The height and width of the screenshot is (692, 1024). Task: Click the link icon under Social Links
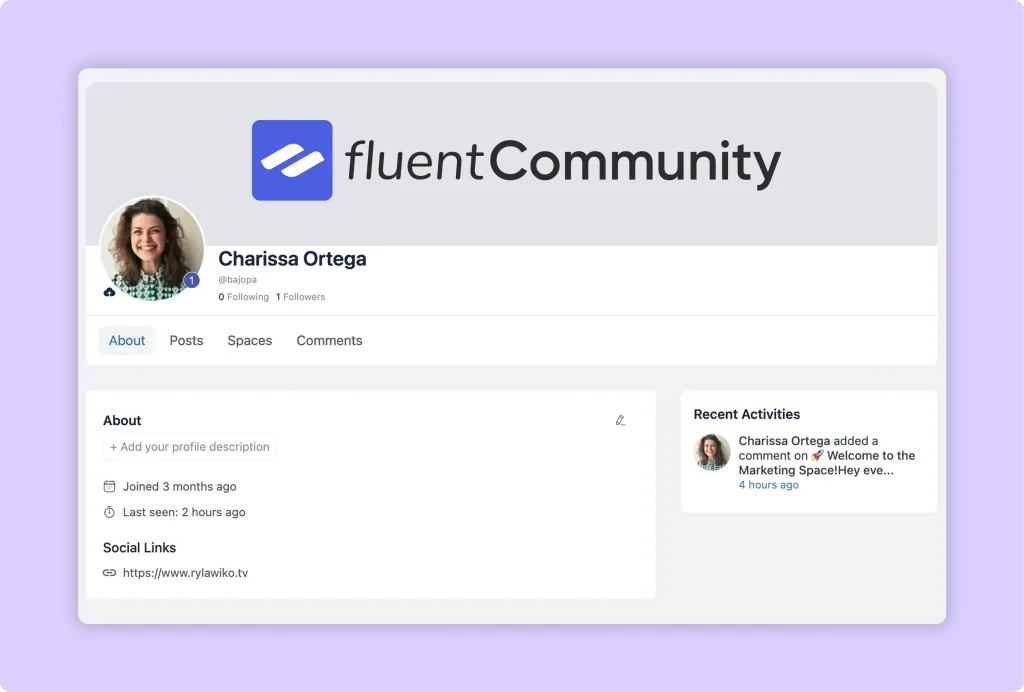click(x=109, y=573)
